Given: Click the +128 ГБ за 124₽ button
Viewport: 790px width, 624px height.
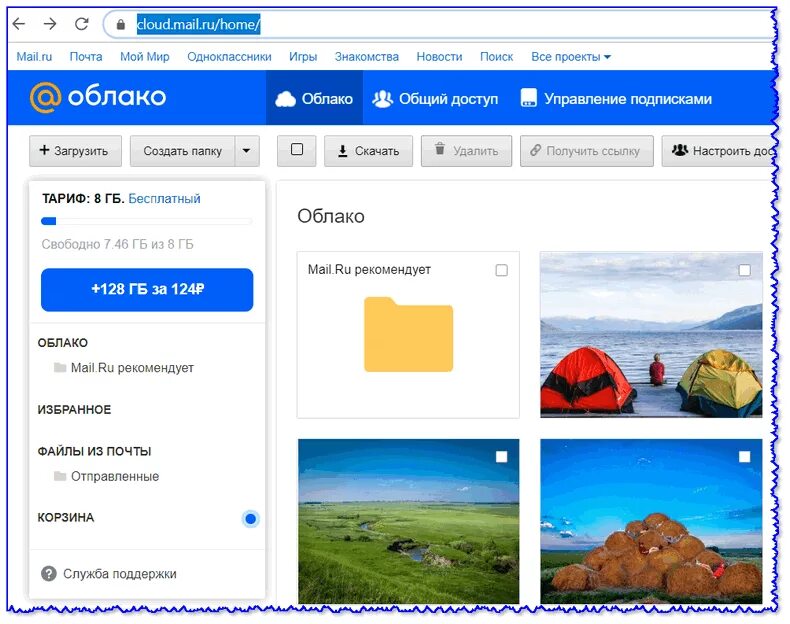Looking at the screenshot, I should coord(147,290).
